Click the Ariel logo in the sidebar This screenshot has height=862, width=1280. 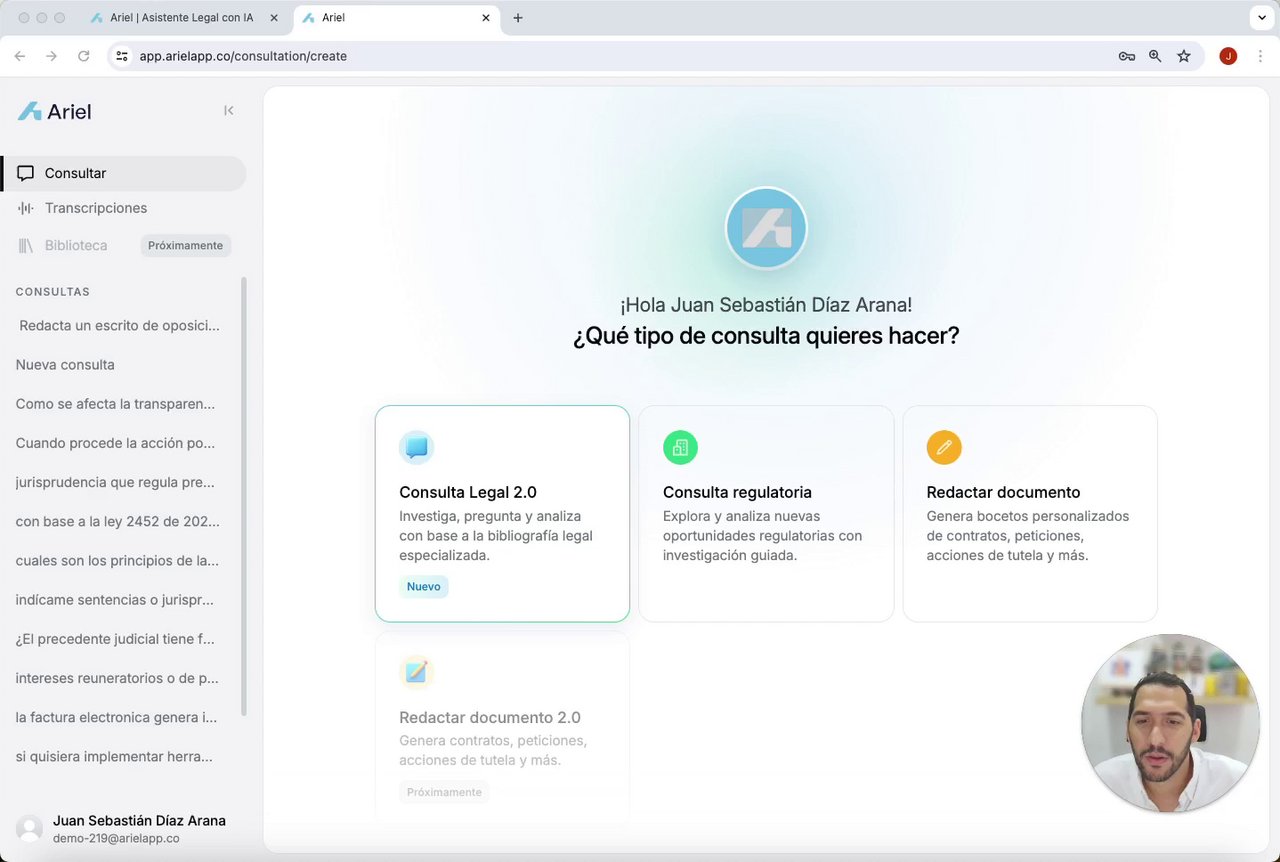point(55,111)
